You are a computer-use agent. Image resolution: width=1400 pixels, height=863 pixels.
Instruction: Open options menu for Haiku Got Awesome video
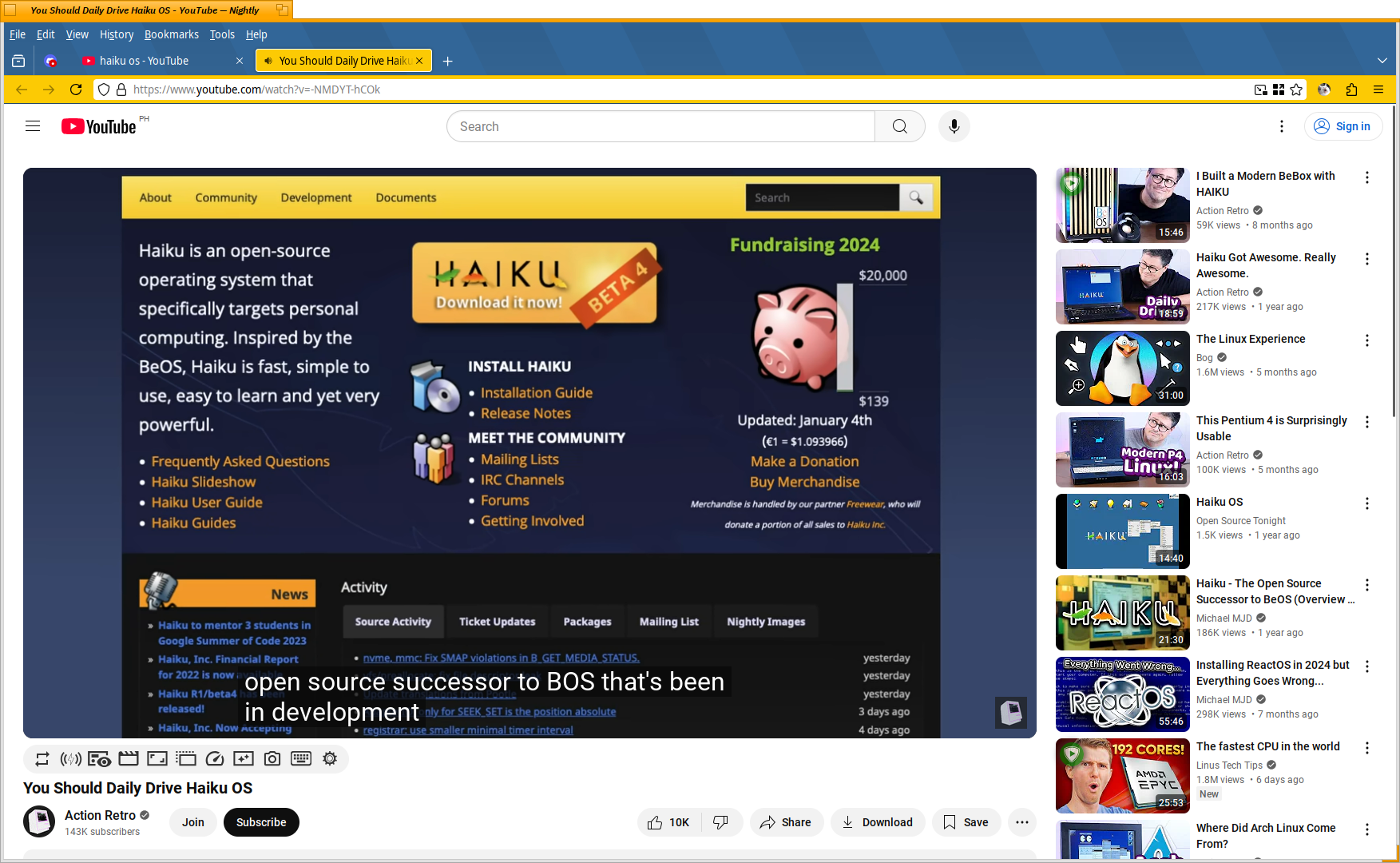(x=1367, y=259)
